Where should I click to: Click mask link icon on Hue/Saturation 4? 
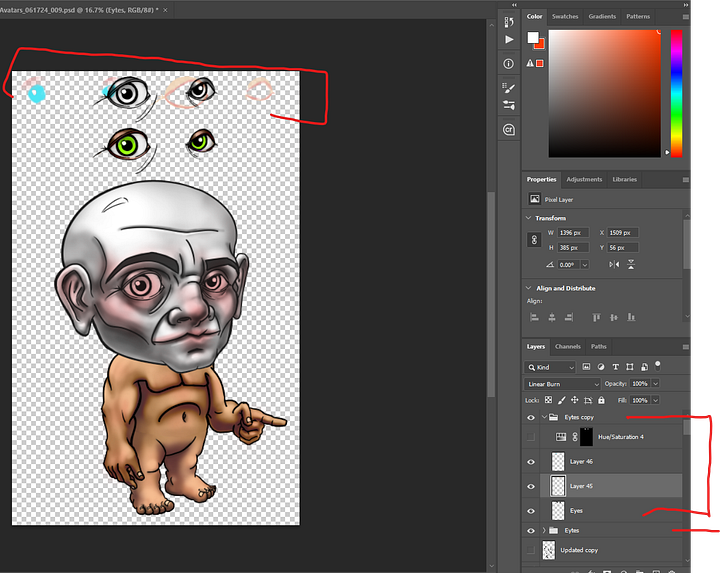[x=575, y=437]
